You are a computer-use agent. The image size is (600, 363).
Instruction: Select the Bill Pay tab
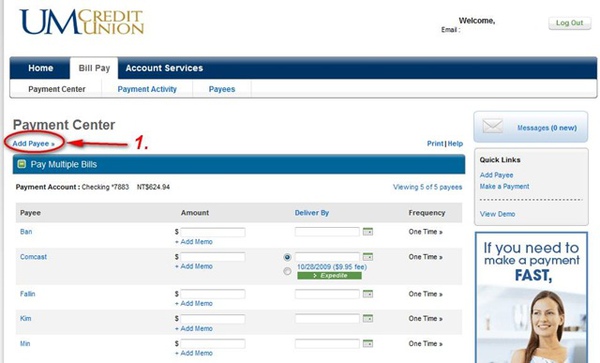coord(94,68)
